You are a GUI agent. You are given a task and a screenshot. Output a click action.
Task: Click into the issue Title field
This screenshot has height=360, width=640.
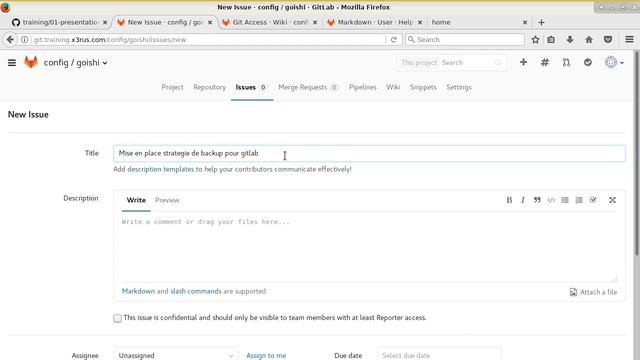click(x=369, y=153)
